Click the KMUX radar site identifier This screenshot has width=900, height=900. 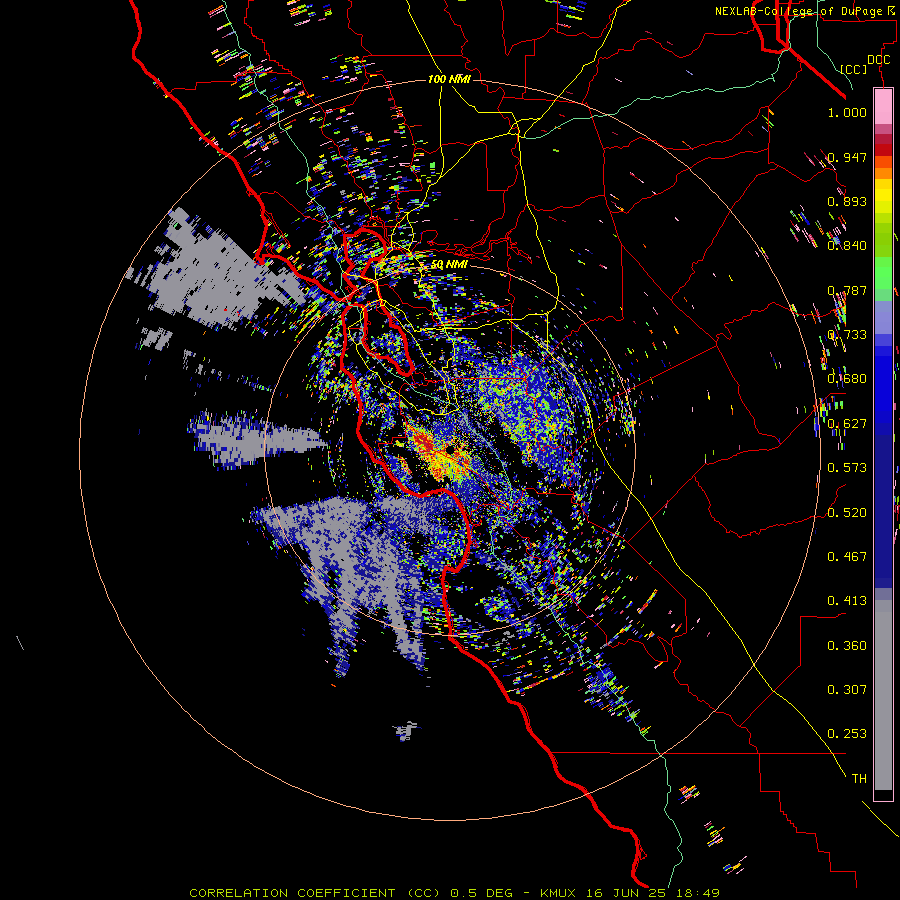point(560,893)
